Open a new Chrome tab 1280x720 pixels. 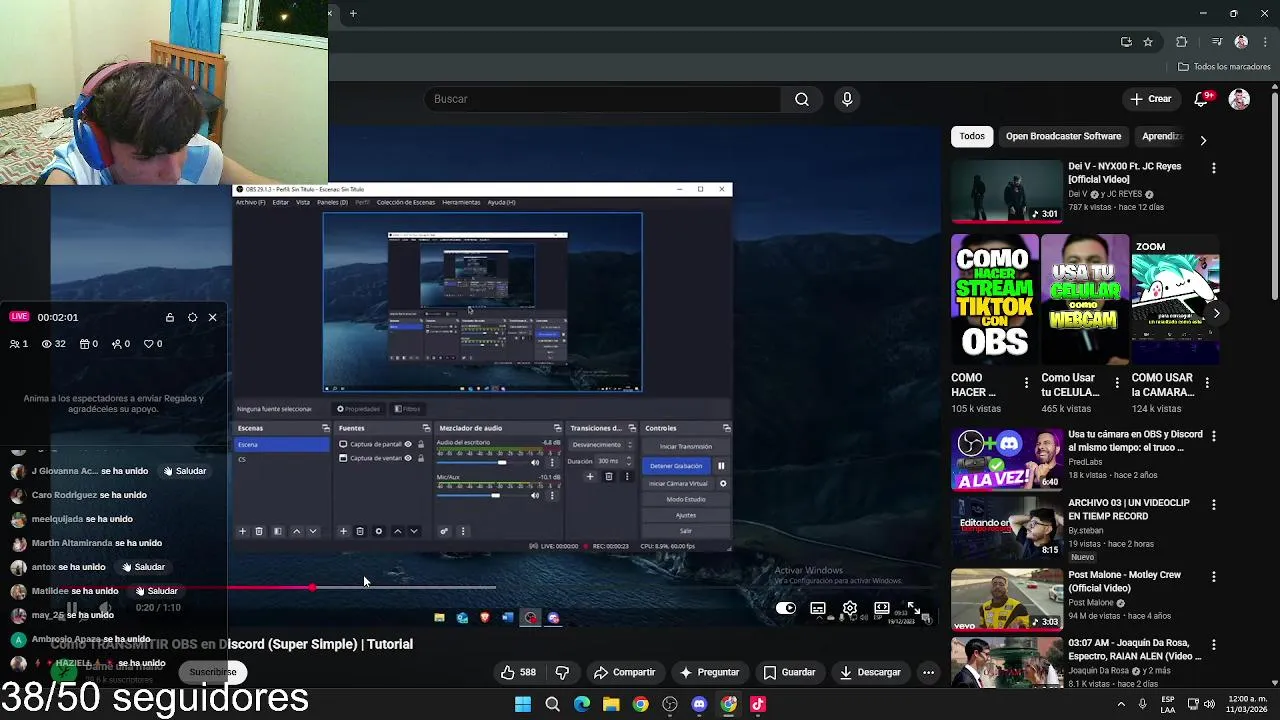tap(353, 14)
